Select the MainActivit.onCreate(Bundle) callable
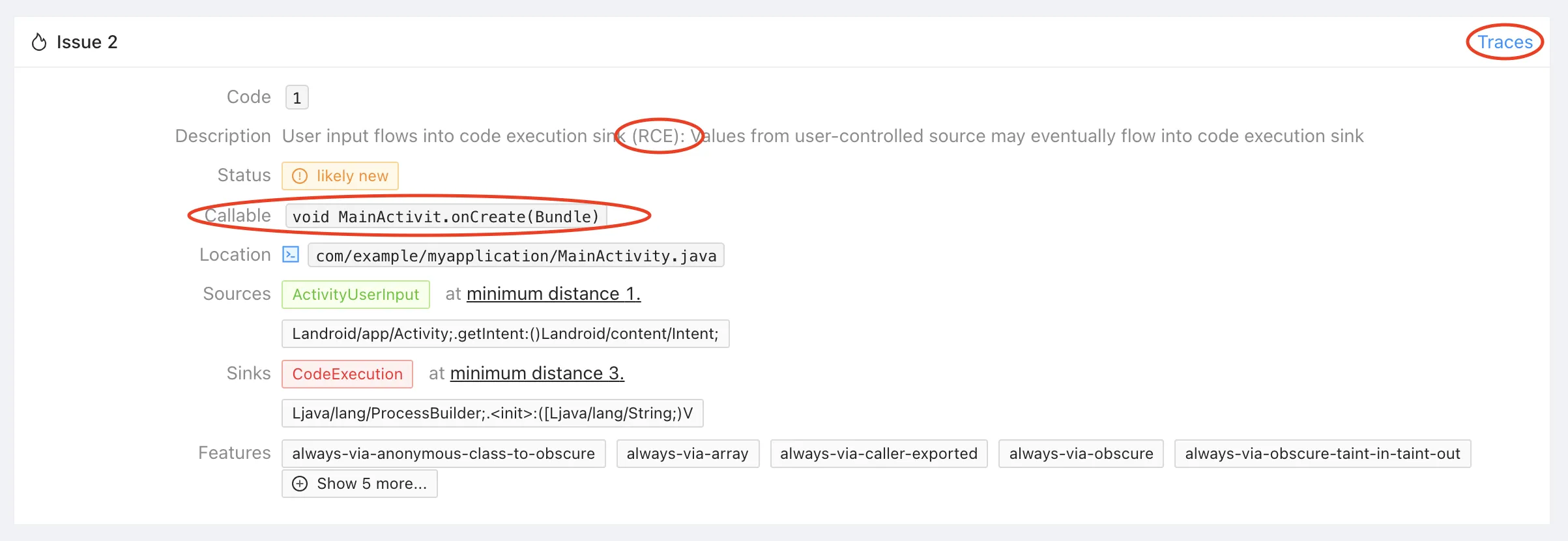Image resolution: width=1568 pixels, height=541 pixels. 446,216
